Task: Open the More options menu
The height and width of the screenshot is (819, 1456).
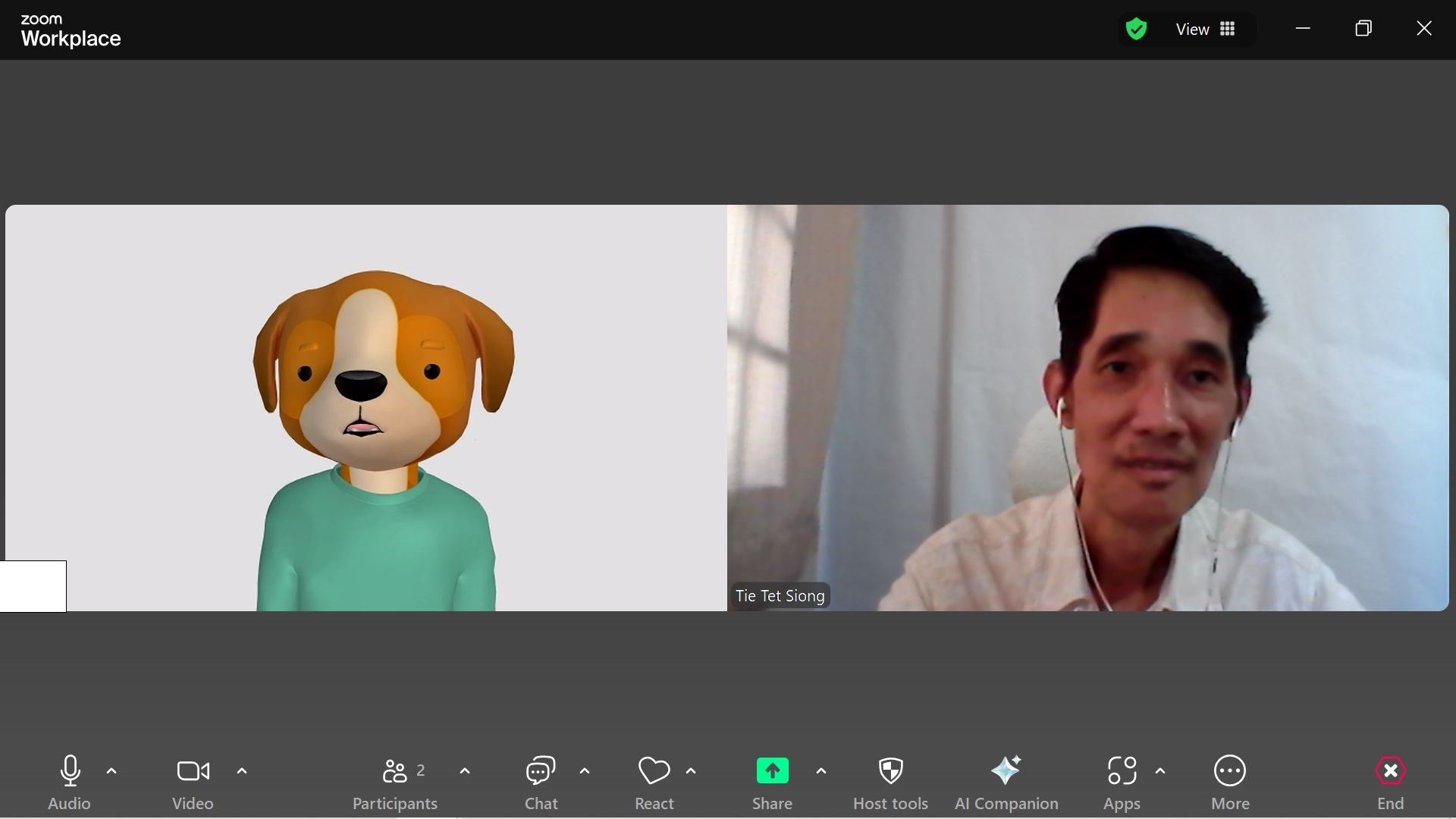Action: point(1229,771)
